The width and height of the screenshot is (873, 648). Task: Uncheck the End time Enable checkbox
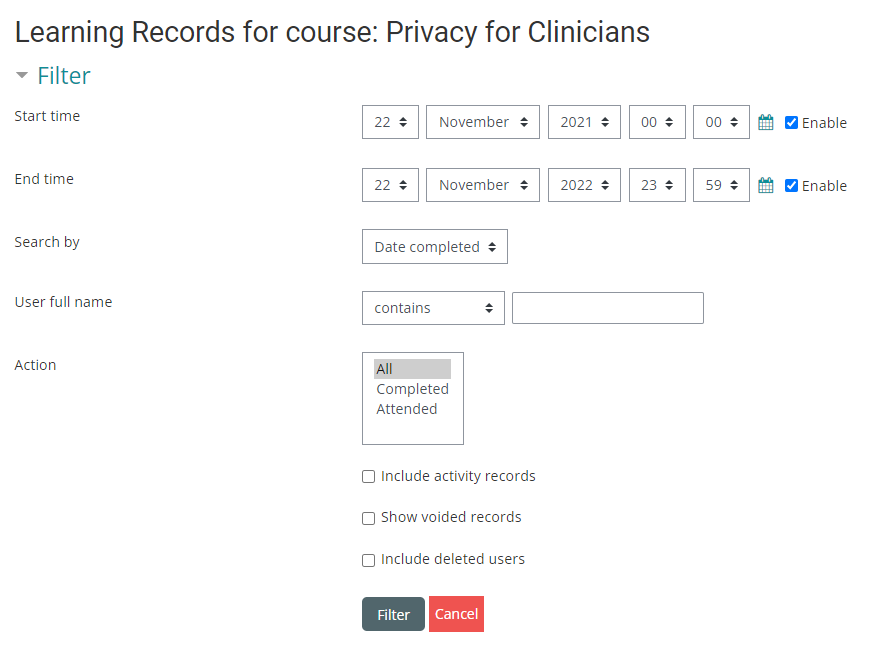[x=791, y=186]
